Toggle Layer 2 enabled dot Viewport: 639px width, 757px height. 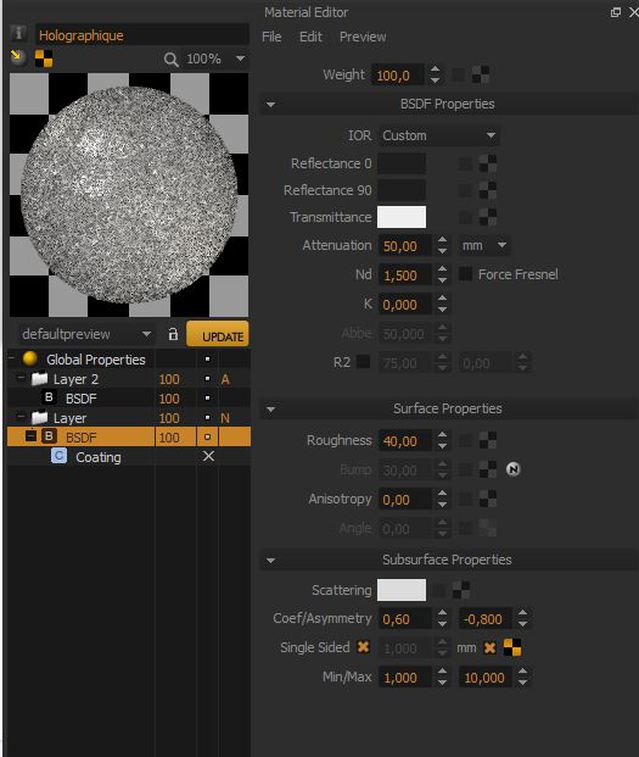(208, 378)
